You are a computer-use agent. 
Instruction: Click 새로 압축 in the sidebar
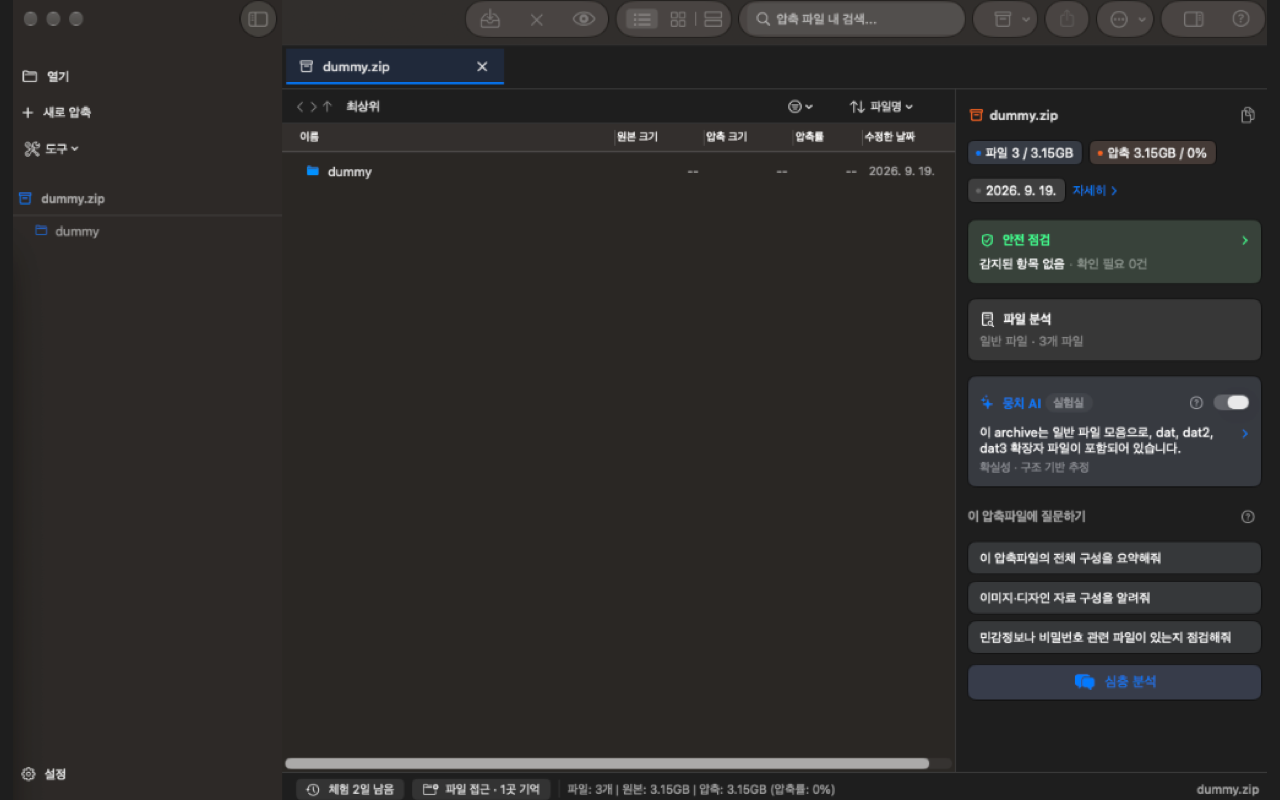point(57,112)
